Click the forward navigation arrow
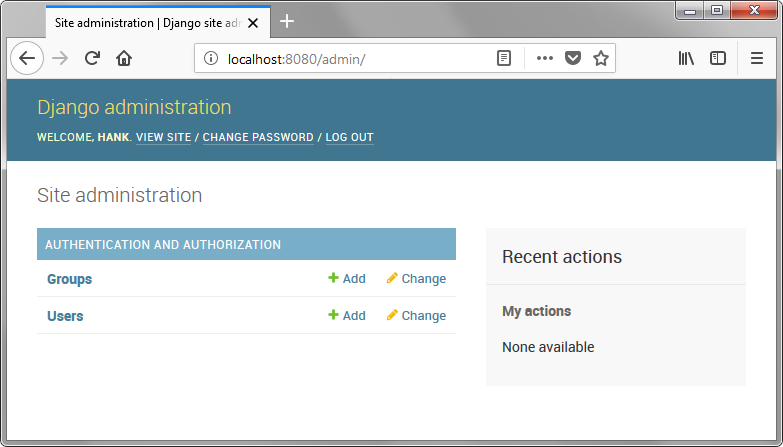This screenshot has width=783, height=447. click(60, 58)
